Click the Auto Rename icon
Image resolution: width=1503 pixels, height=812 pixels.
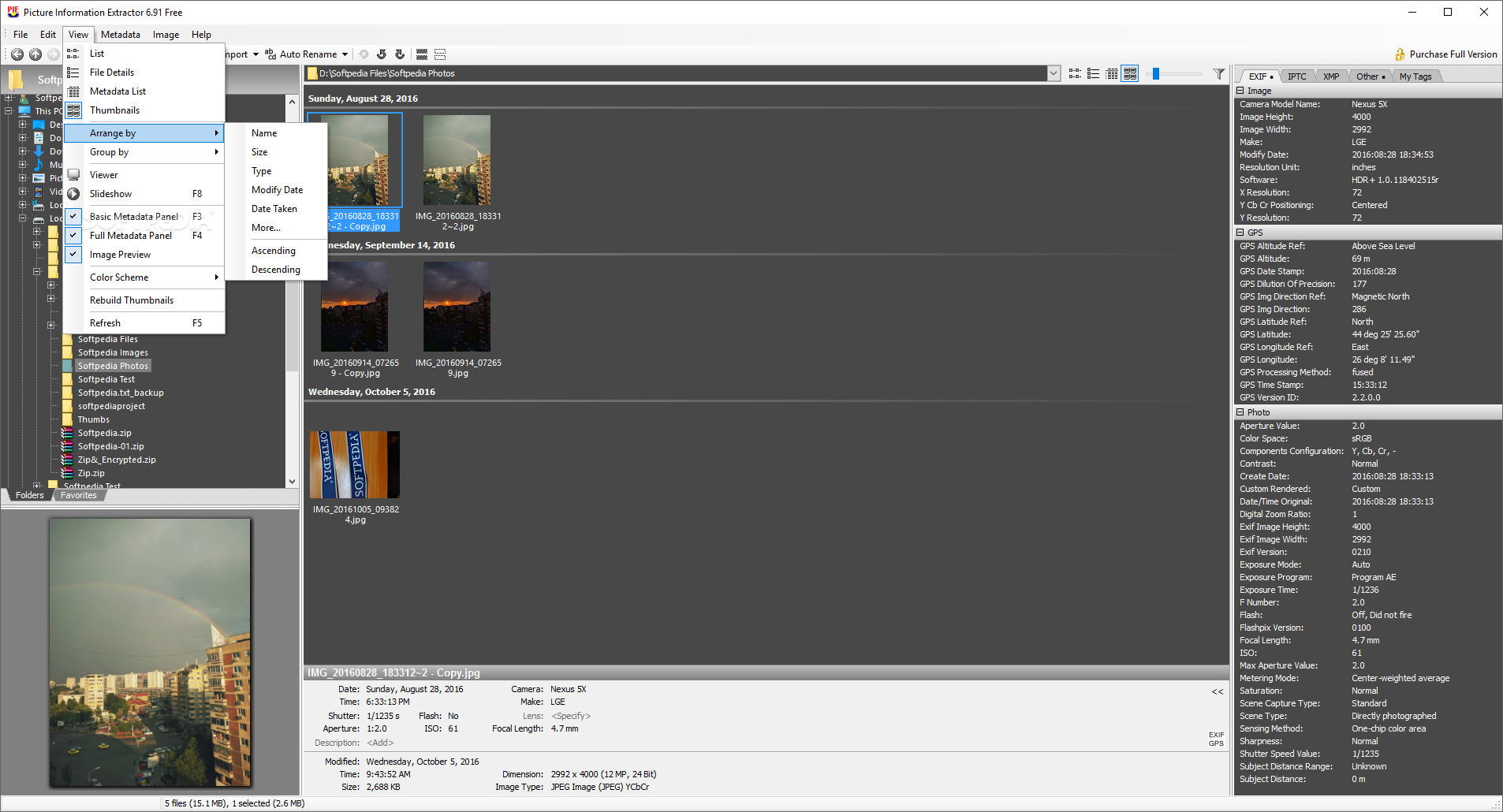[x=270, y=54]
